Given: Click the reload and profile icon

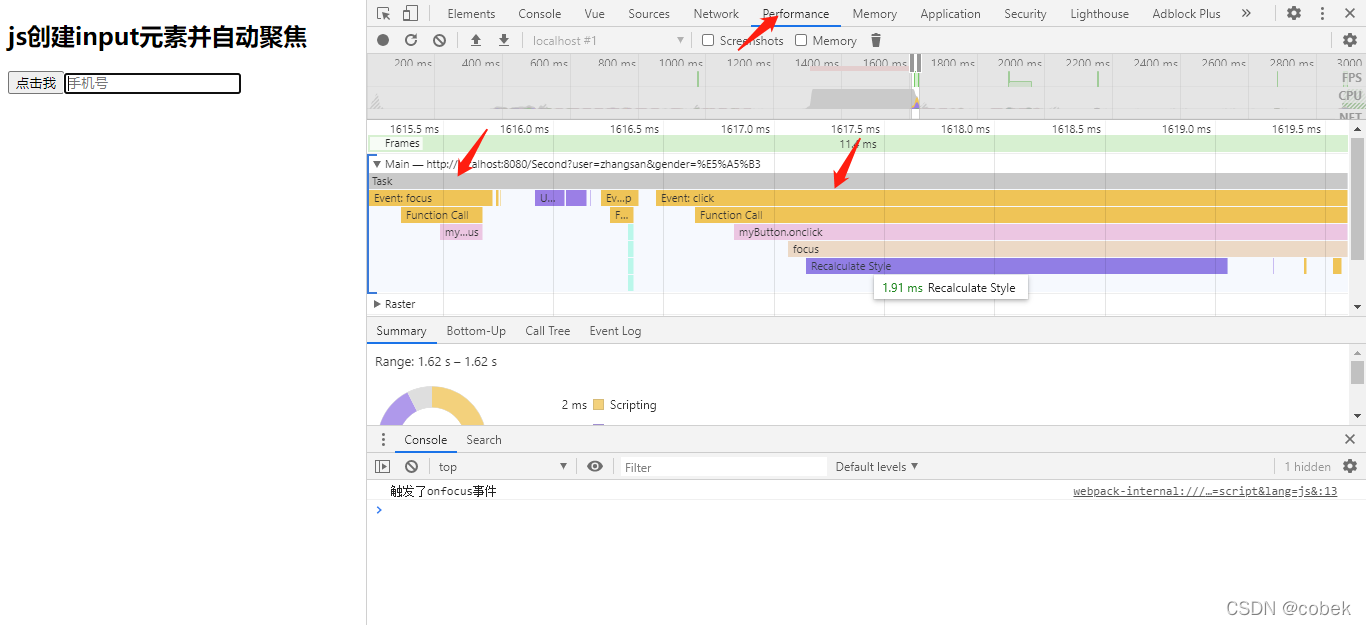Looking at the screenshot, I should 411,40.
